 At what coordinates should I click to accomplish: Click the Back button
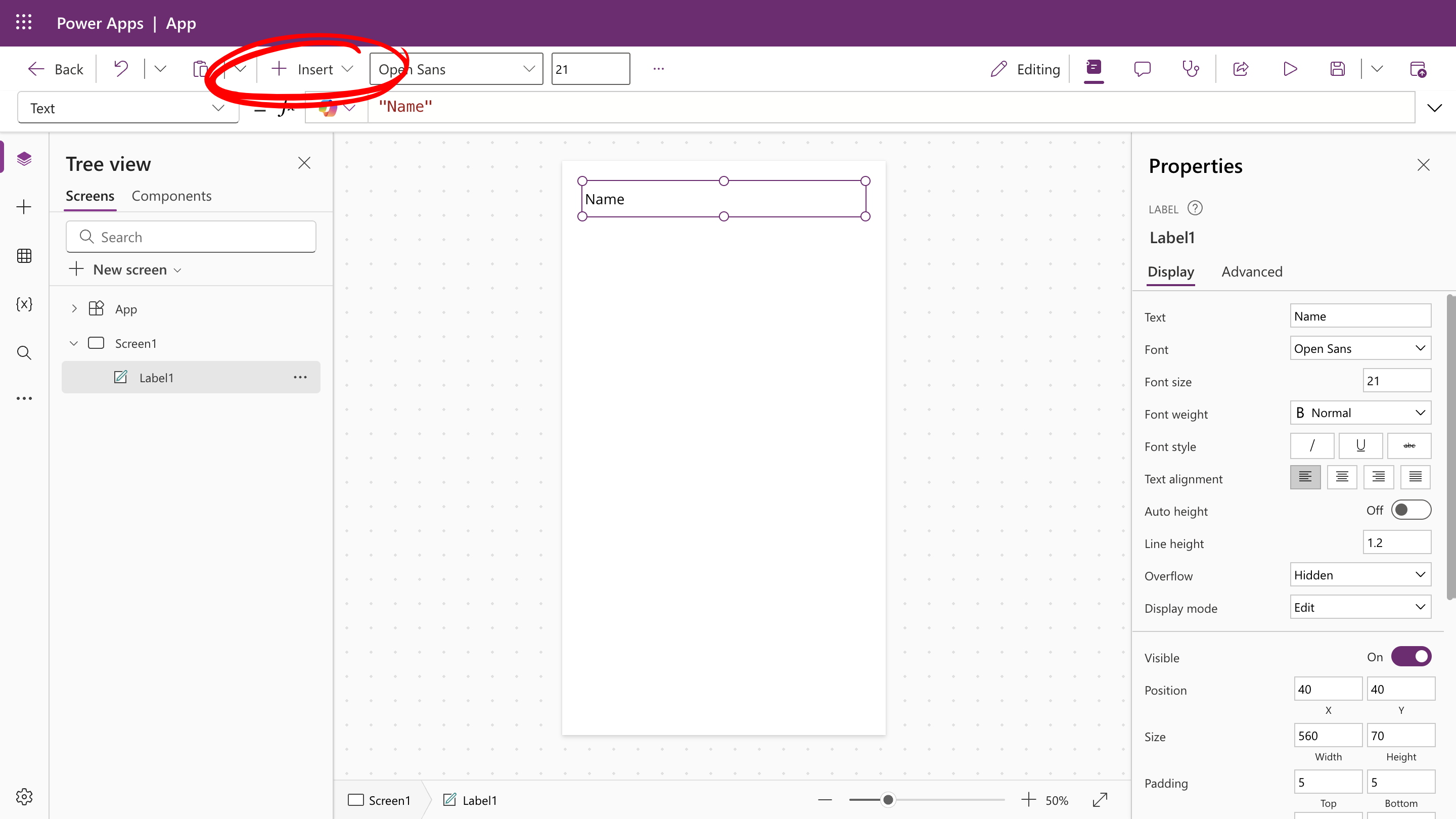(56, 69)
